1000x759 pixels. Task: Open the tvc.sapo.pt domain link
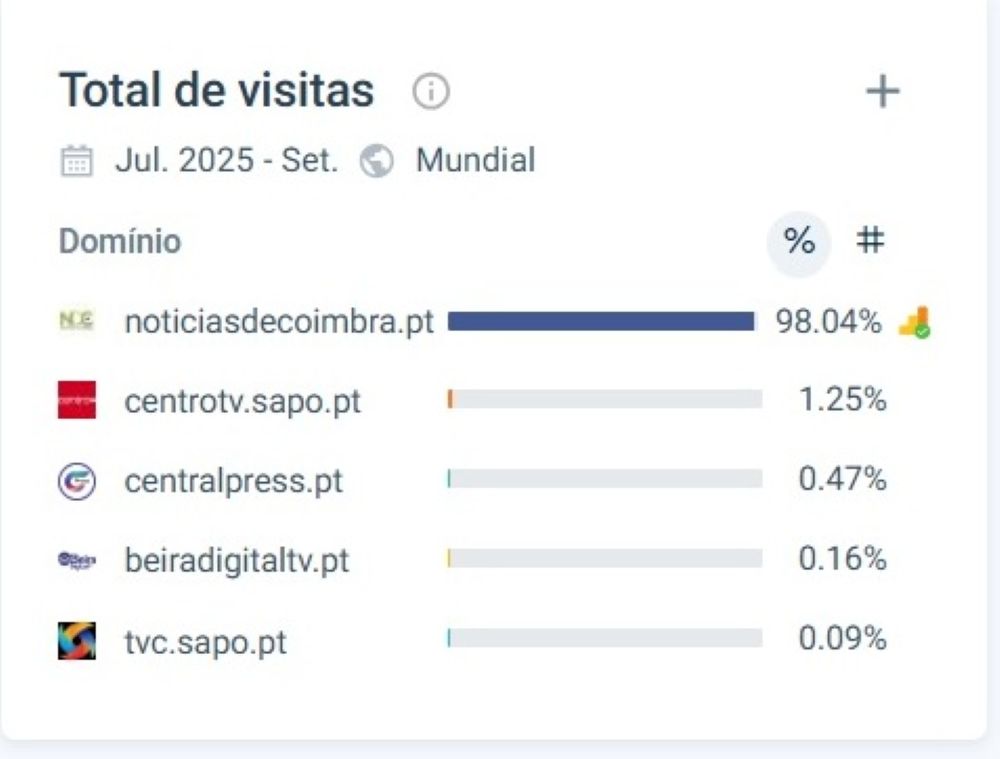(x=205, y=641)
